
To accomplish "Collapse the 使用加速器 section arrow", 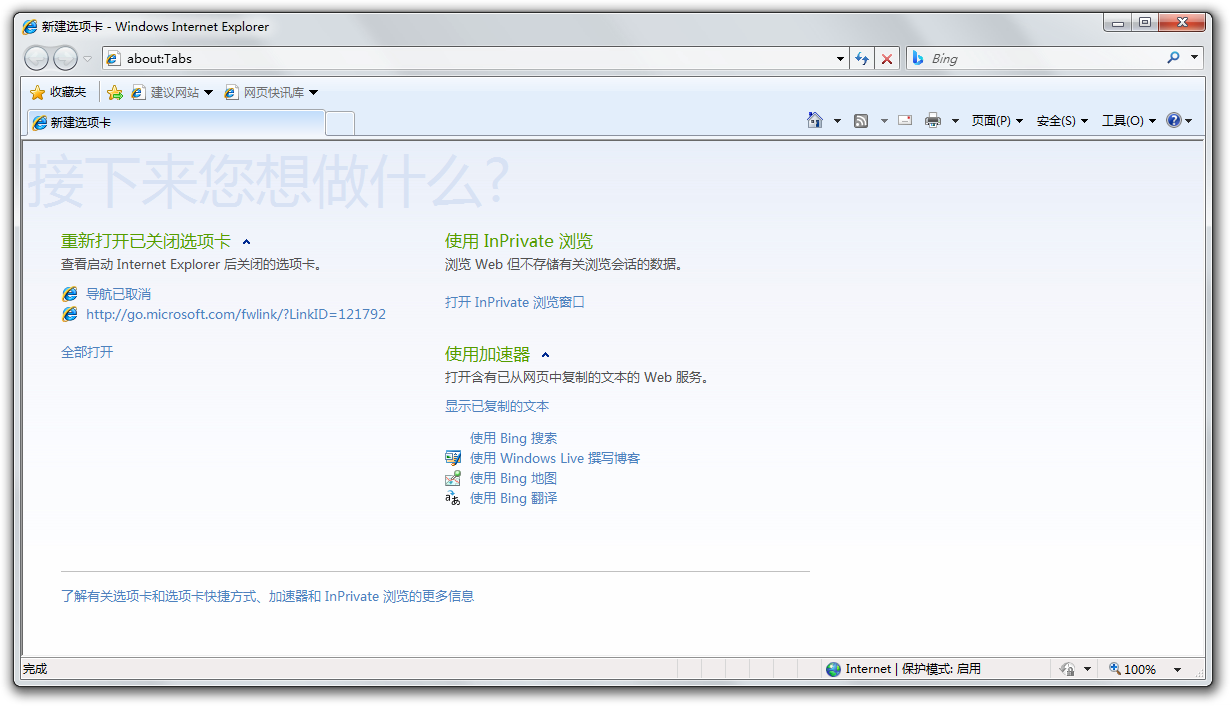I will 545,355.
